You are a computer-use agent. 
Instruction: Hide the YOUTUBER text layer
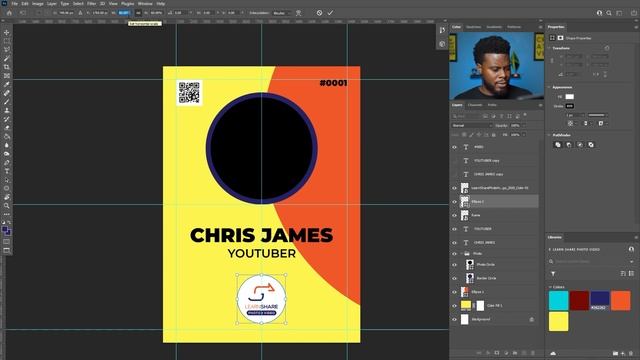[x=454, y=229]
